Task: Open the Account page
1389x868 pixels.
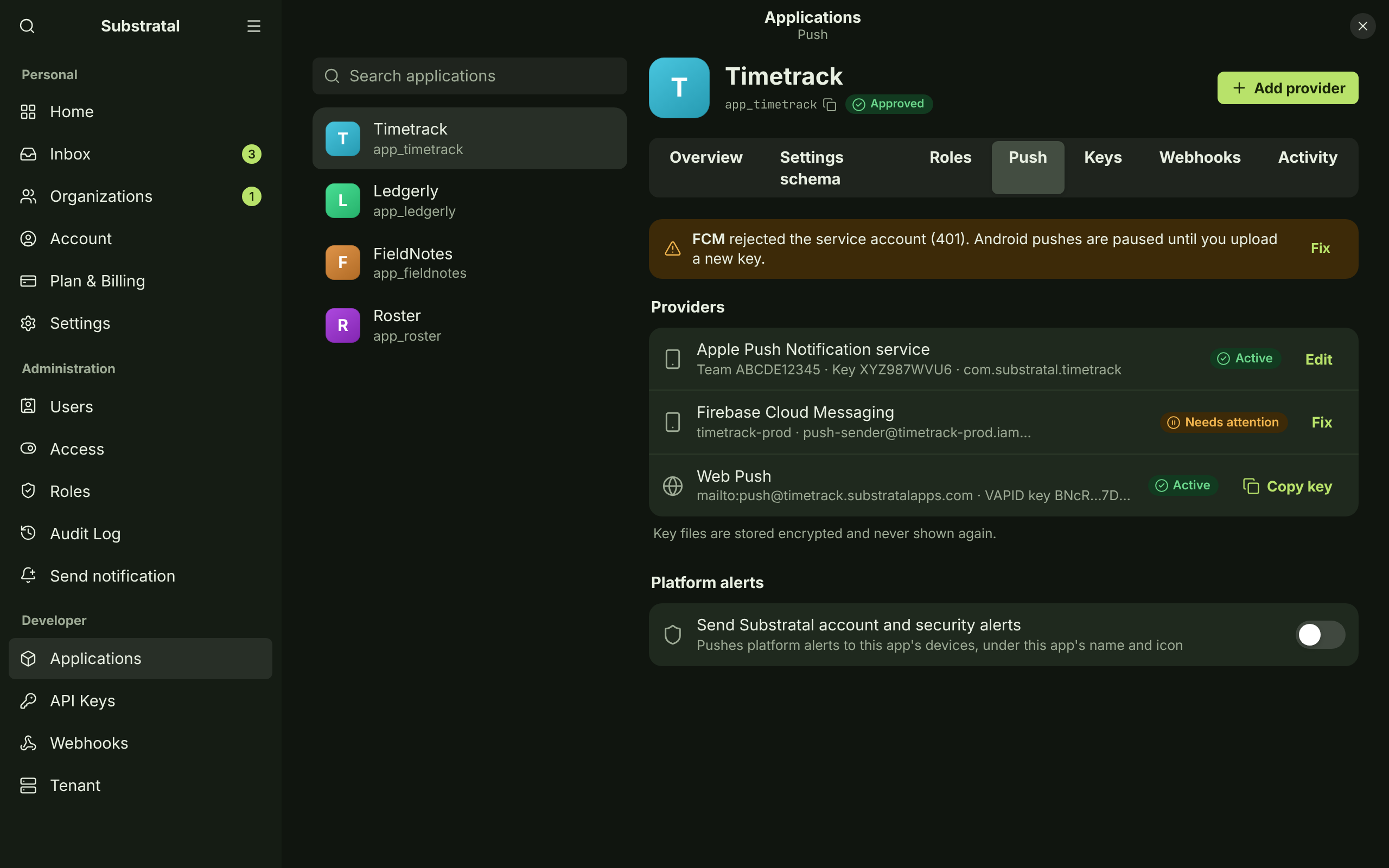Action: [x=141, y=239]
